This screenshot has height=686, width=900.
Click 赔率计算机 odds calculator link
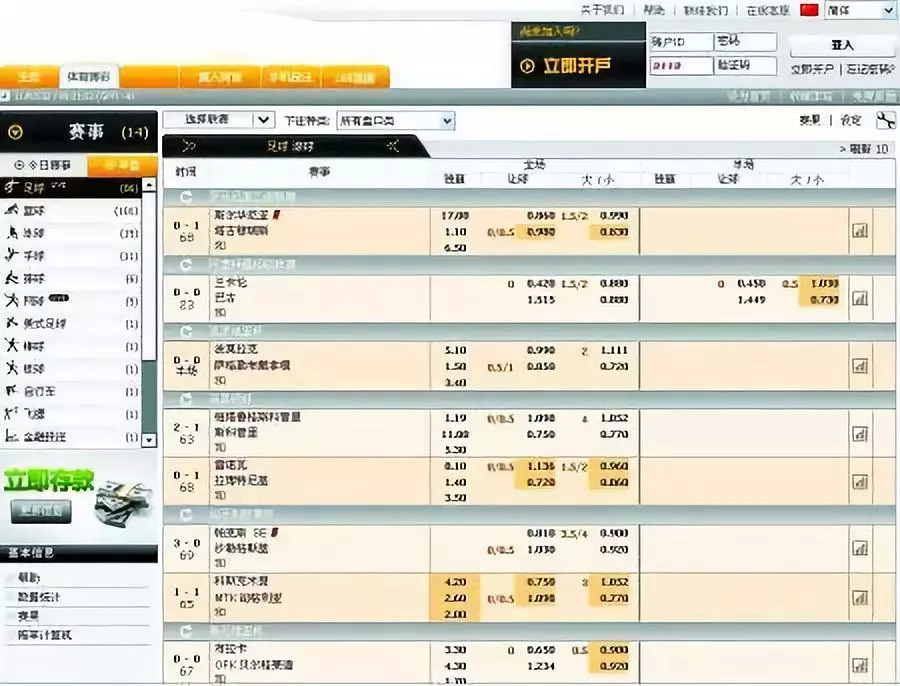pyautogui.click(x=44, y=635)
